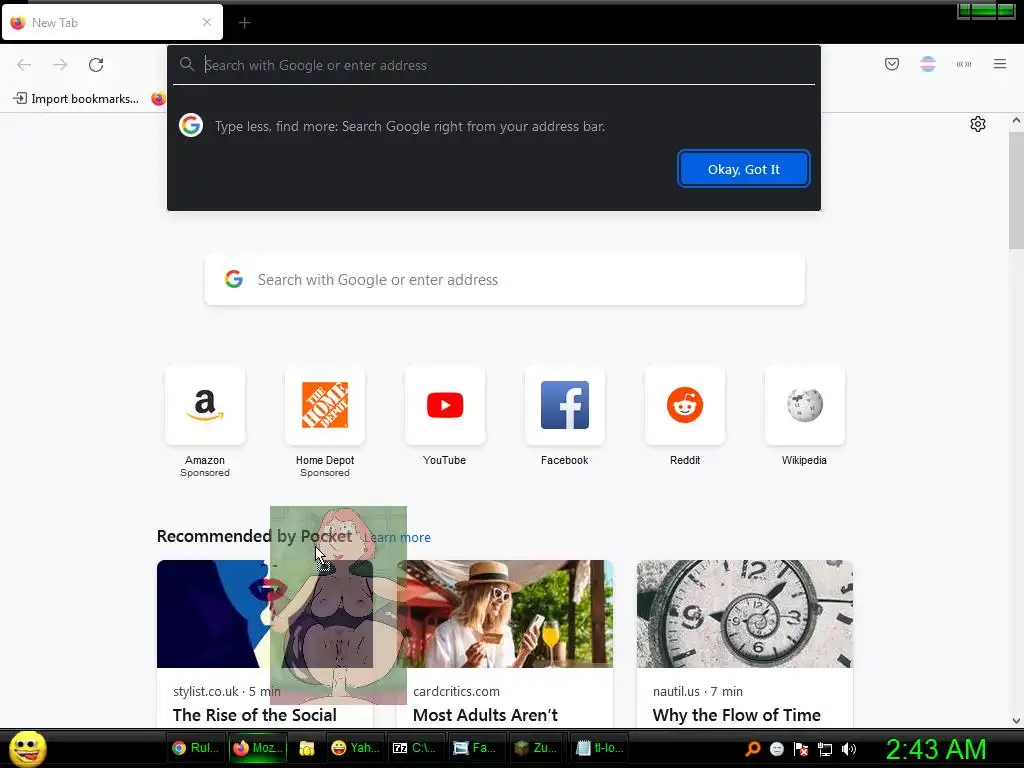1024x768 pixels.
Task: Open a new tab with the plus button
Action: click(244, 23)
